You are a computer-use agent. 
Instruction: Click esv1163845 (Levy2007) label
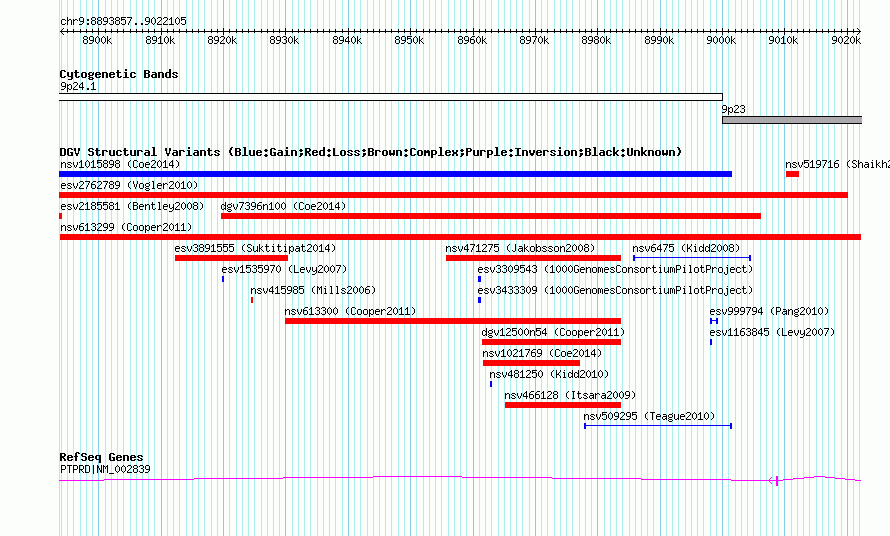click(772, 332)
